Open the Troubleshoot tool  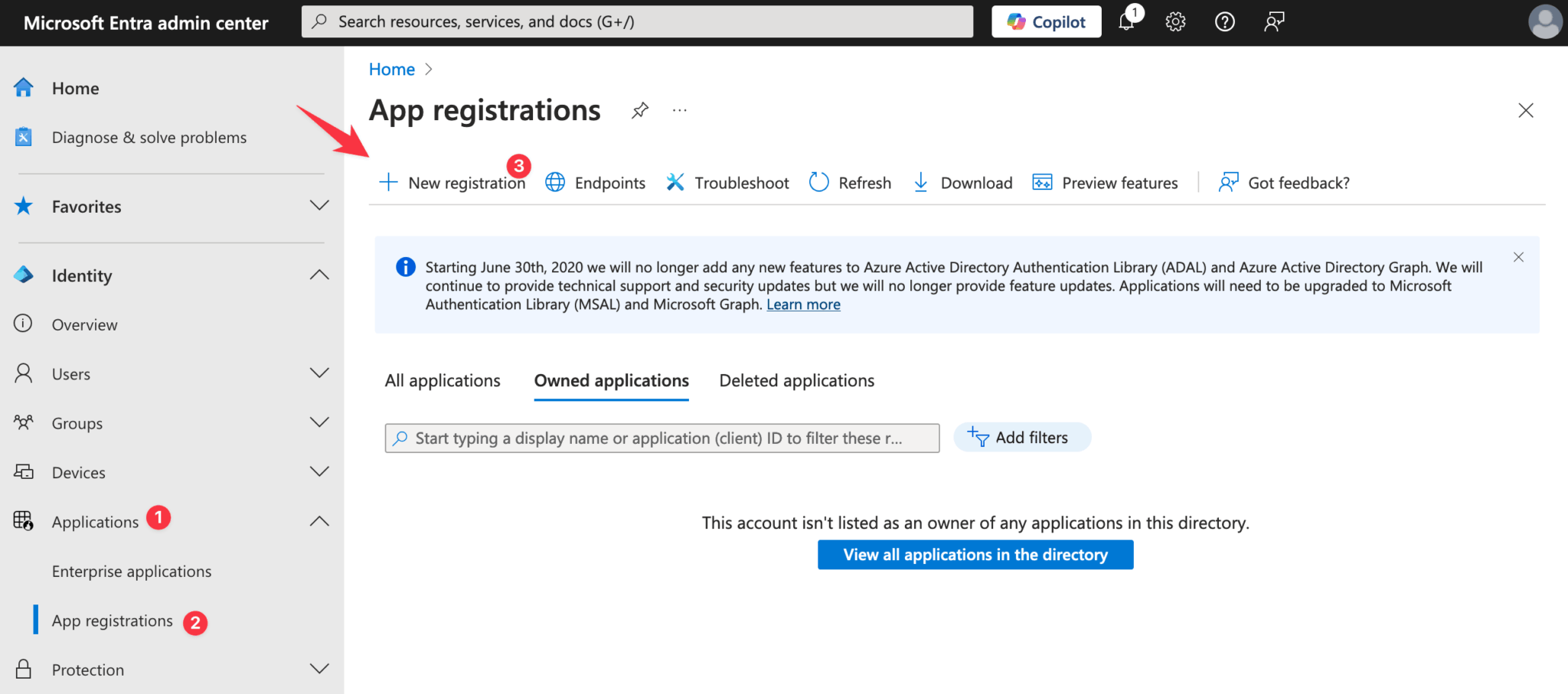point(727,183)
